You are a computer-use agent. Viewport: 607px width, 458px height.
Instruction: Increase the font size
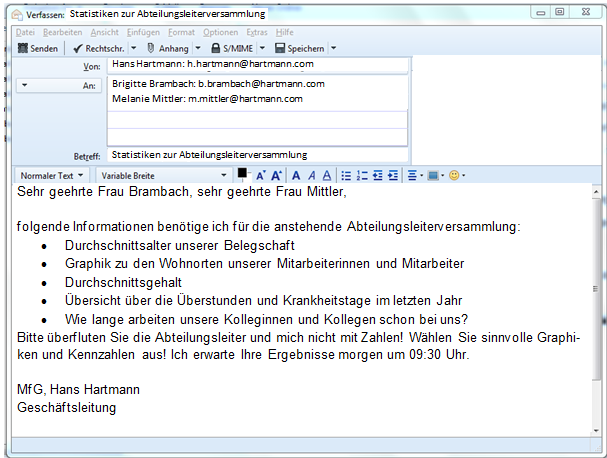(277, 176)
